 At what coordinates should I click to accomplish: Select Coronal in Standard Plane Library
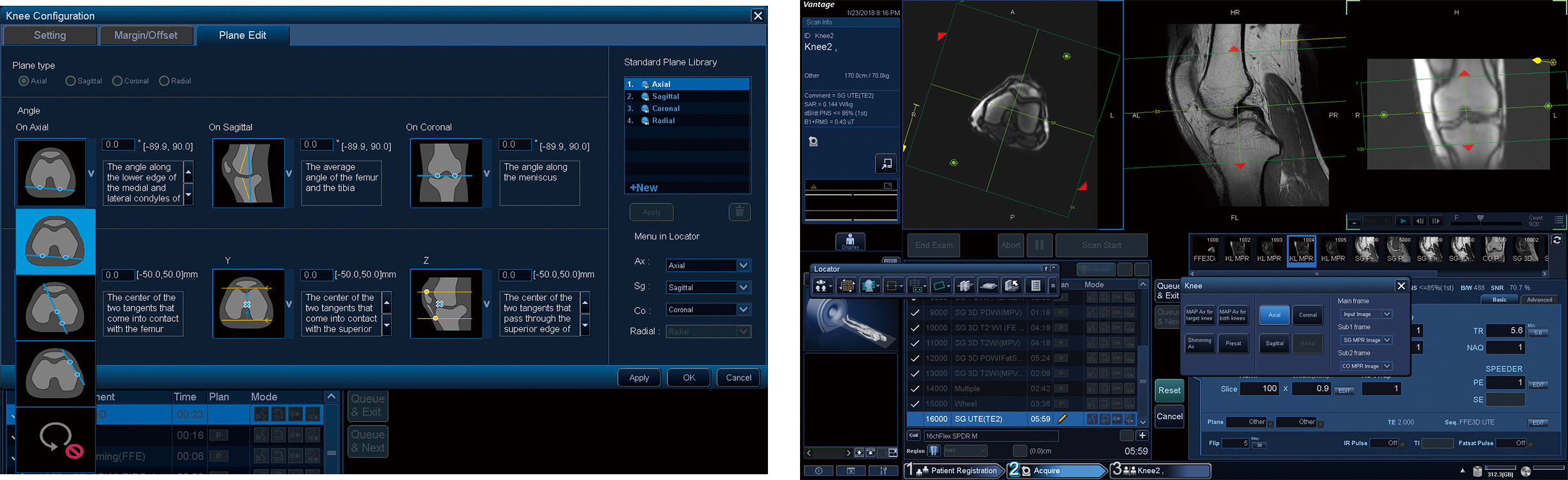[x=687, y=108]
